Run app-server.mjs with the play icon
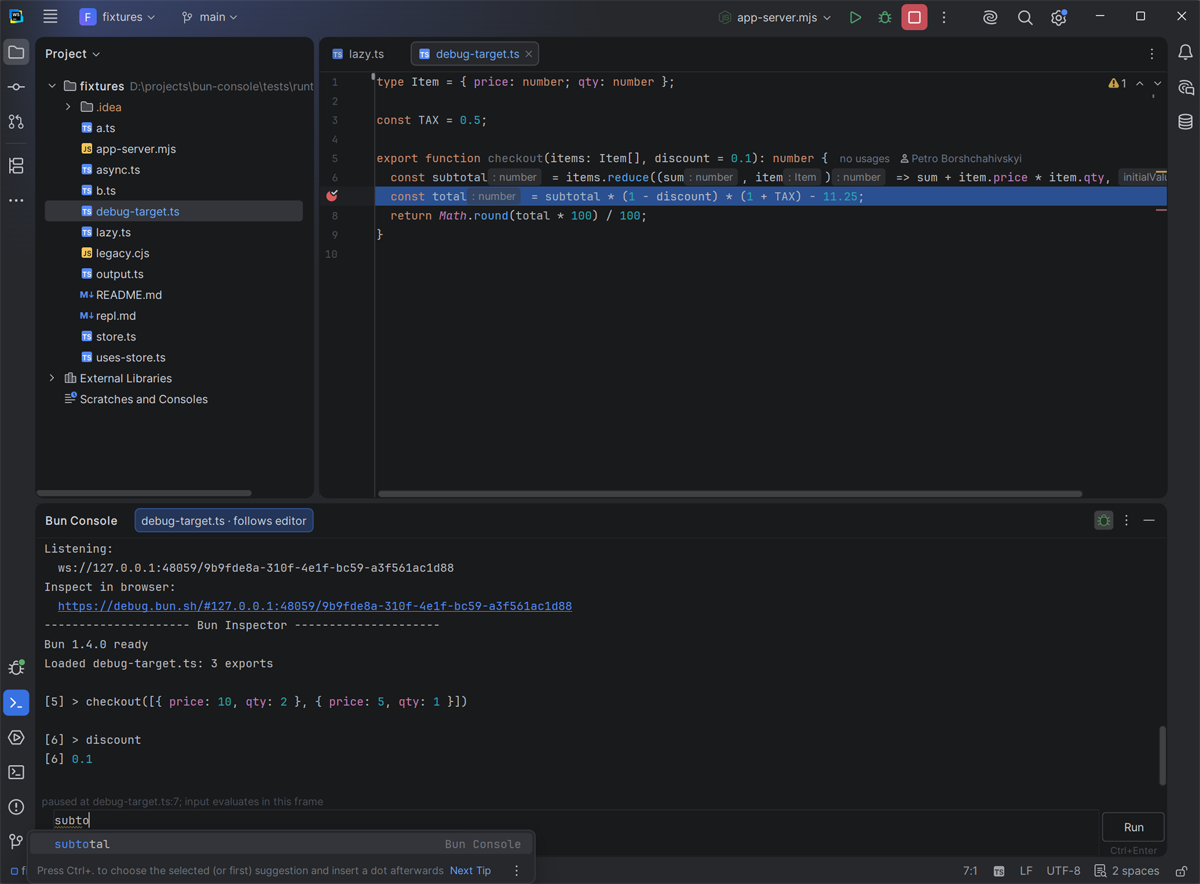The image size is (1200, 884). tap(855, 17)
